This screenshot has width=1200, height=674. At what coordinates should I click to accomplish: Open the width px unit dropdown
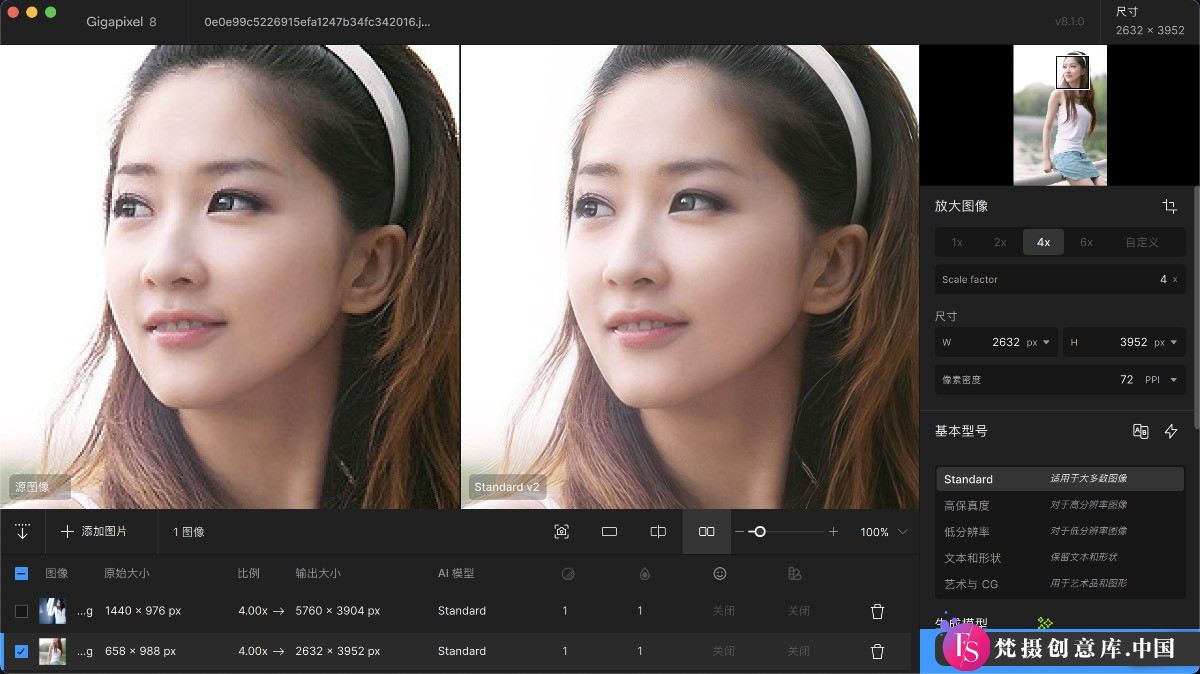click(1040, 342)
